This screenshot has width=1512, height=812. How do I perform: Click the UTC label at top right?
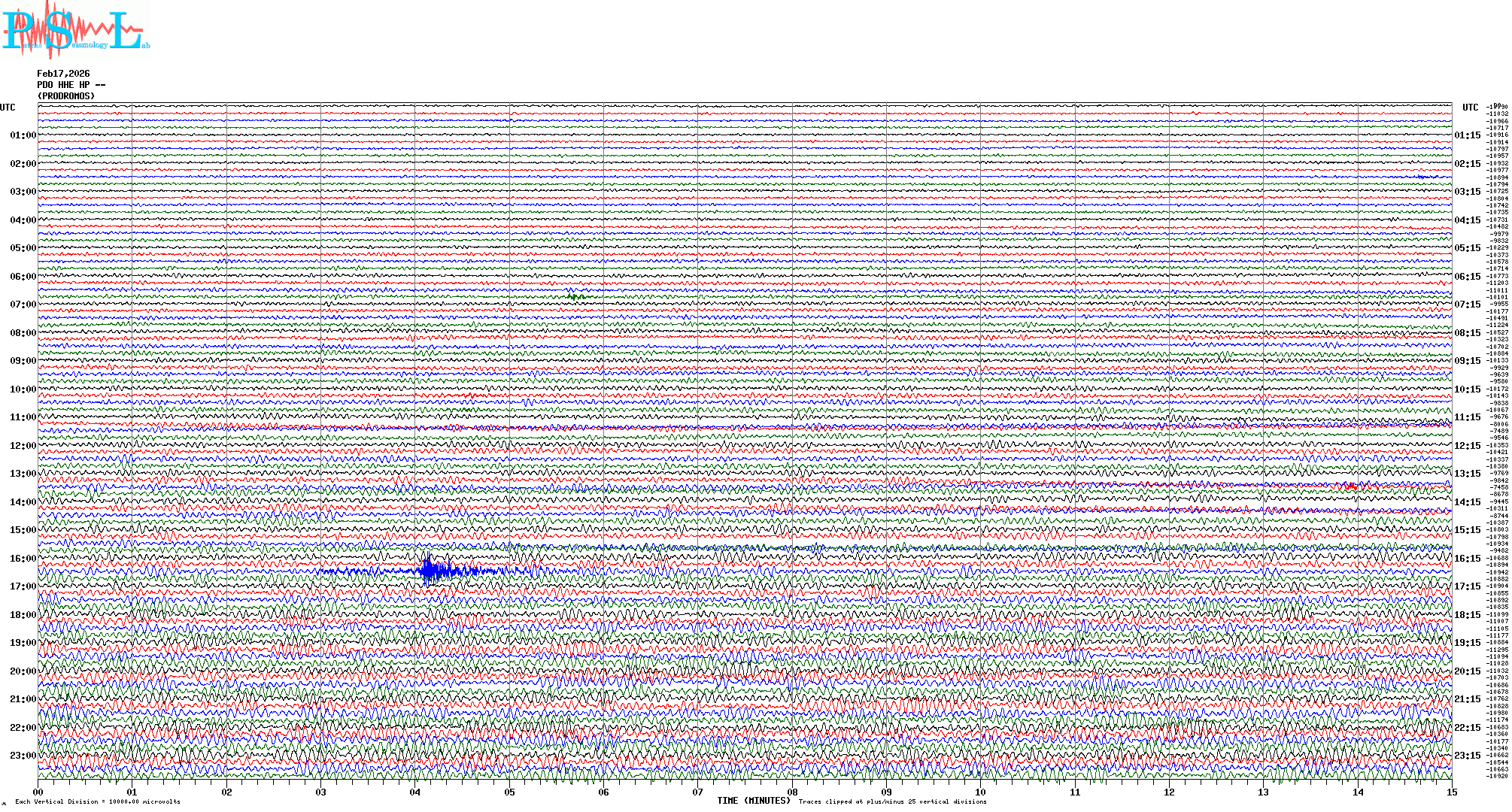(1470, 108)
